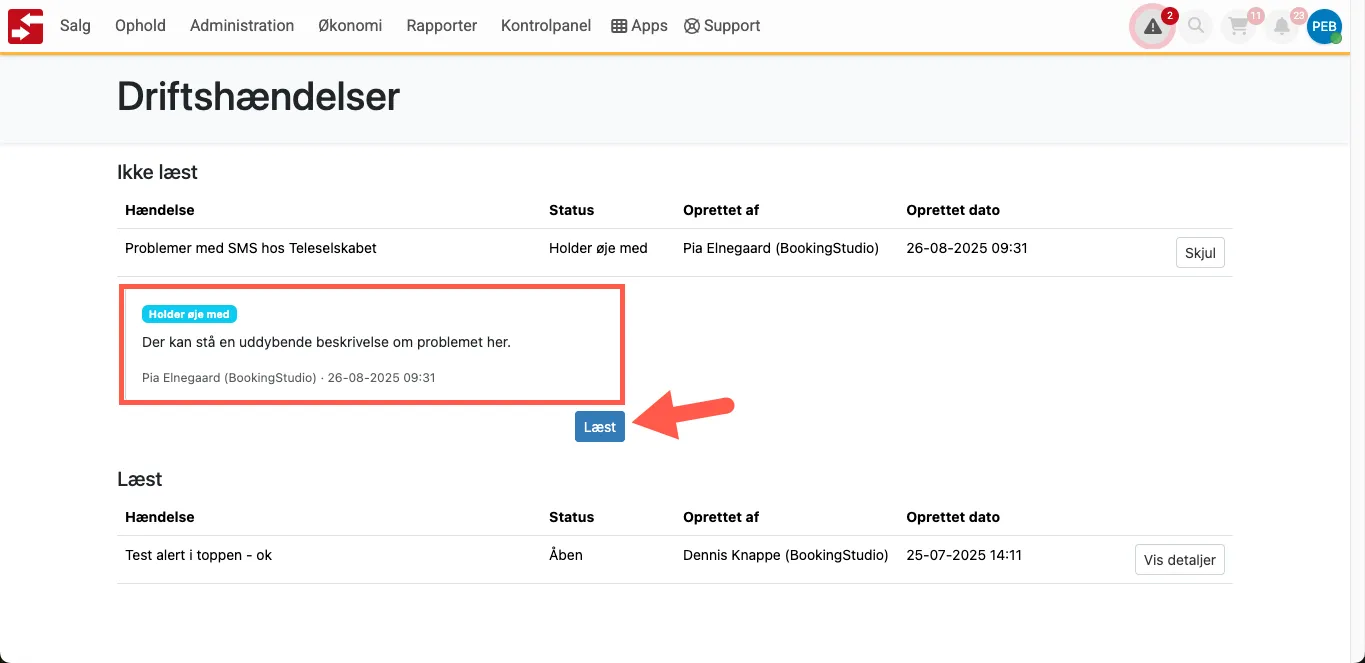Hide event details with Skjul button
Screen dimensions: 1365x663
[x=1199, y=253]
